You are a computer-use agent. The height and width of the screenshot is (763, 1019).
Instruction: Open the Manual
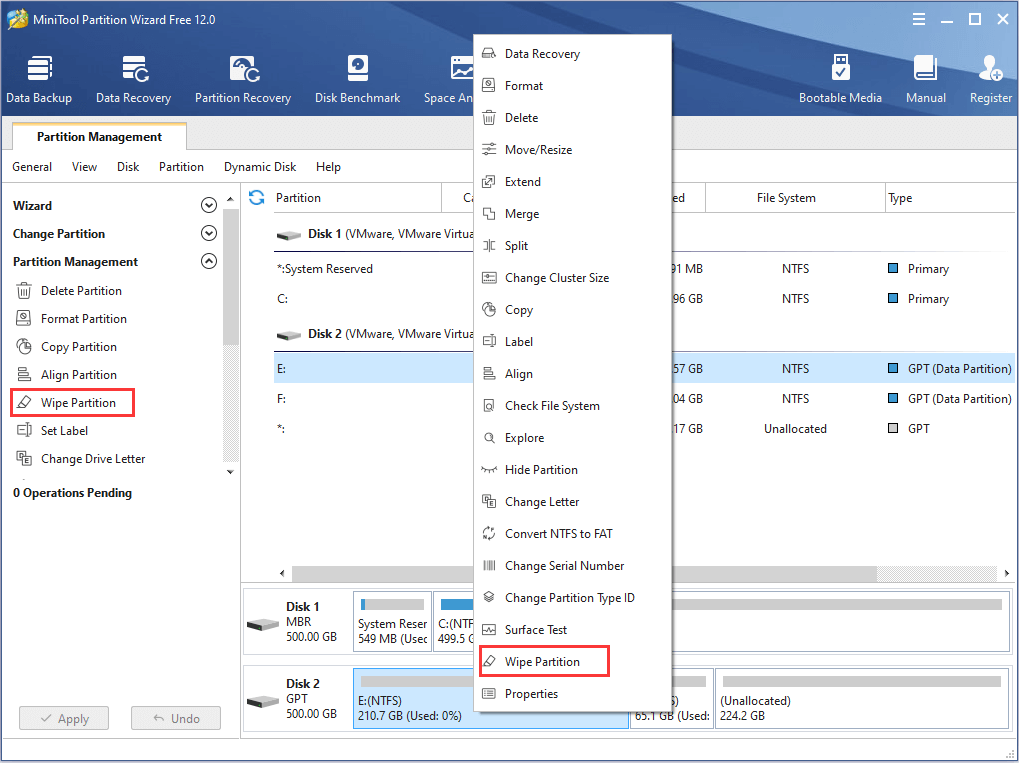click(925, 79)
